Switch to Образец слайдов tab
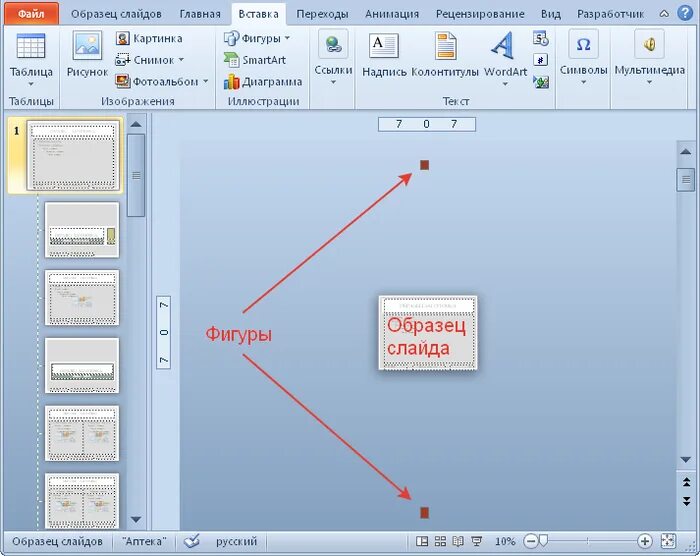This screenshot has height=556, width=700. 116,14
